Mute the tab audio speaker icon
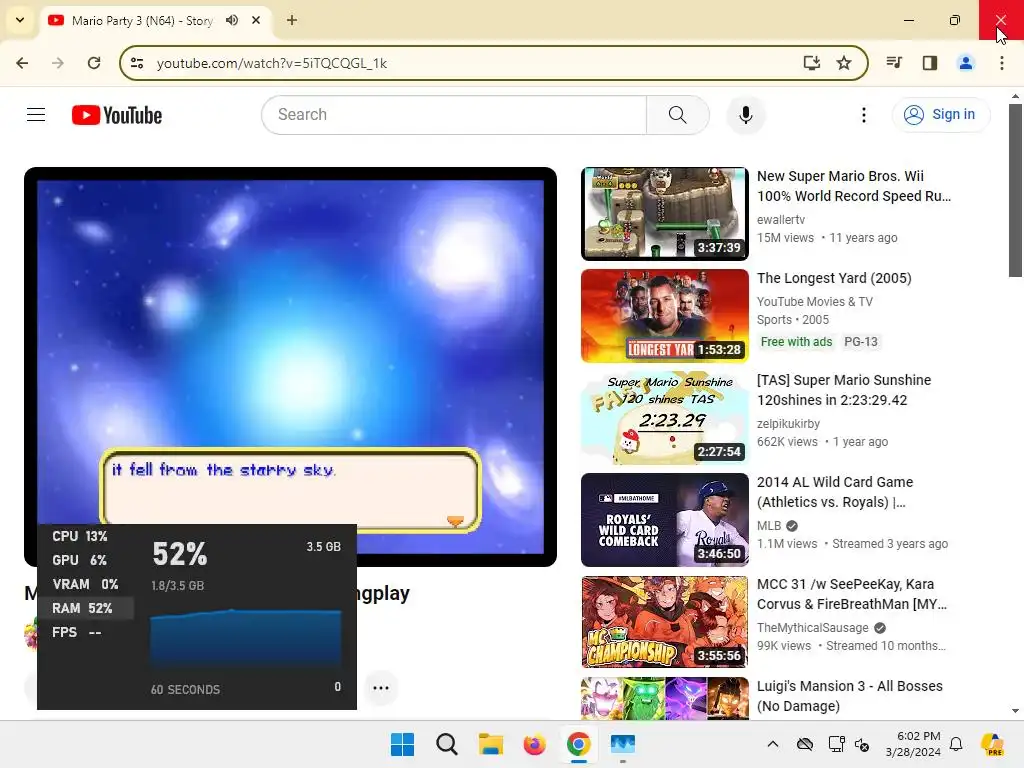The image size is (1024, 768). (232, 20)
